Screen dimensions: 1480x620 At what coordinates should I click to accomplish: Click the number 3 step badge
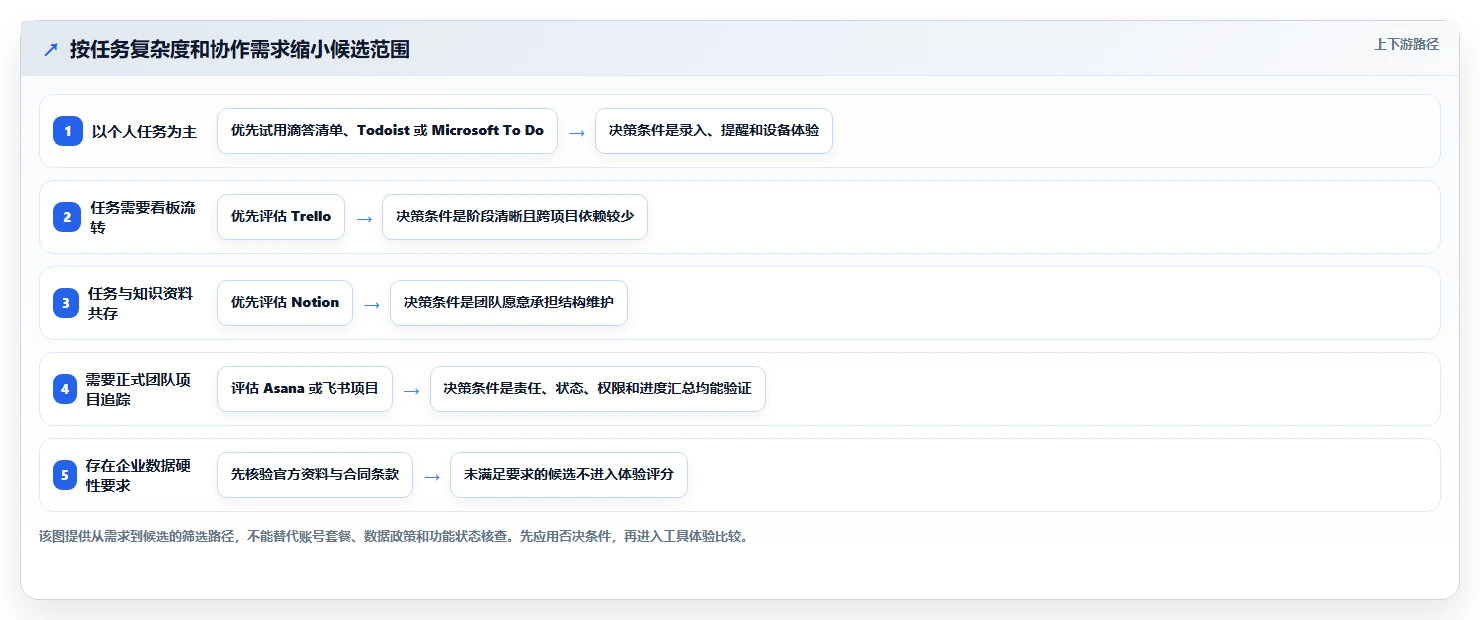tap(68, 303)
